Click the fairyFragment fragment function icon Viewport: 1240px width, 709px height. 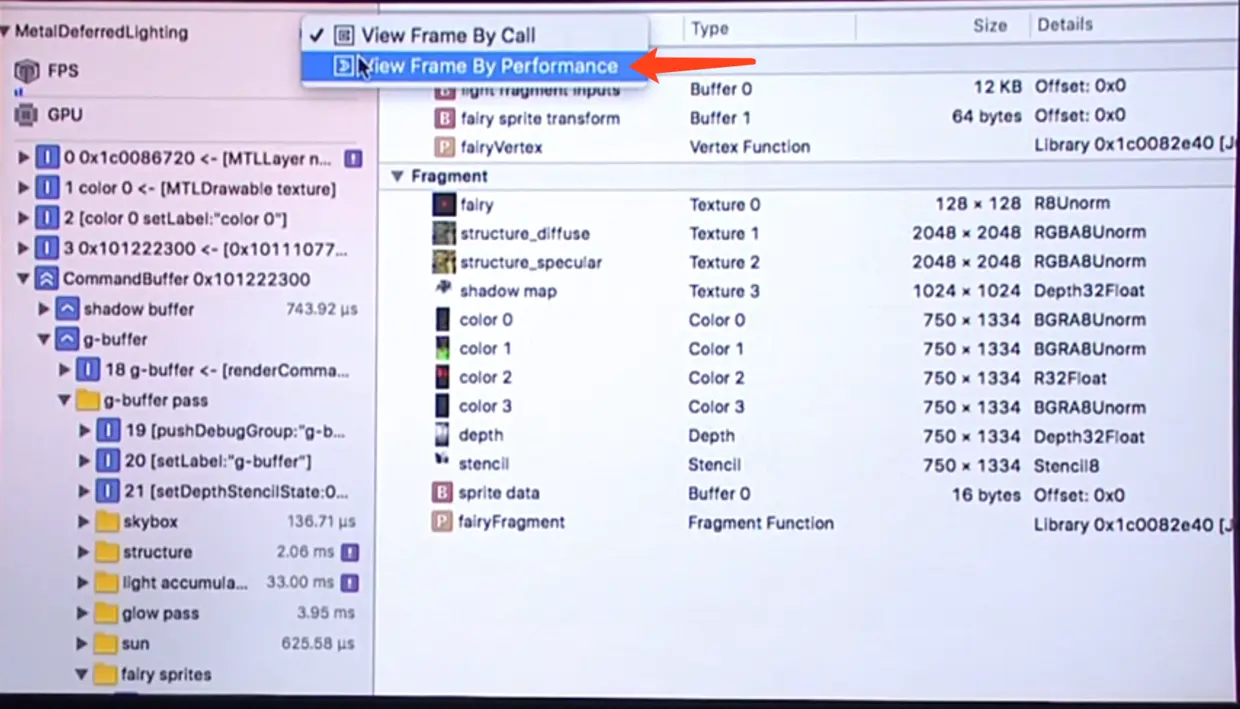point(442,522)
